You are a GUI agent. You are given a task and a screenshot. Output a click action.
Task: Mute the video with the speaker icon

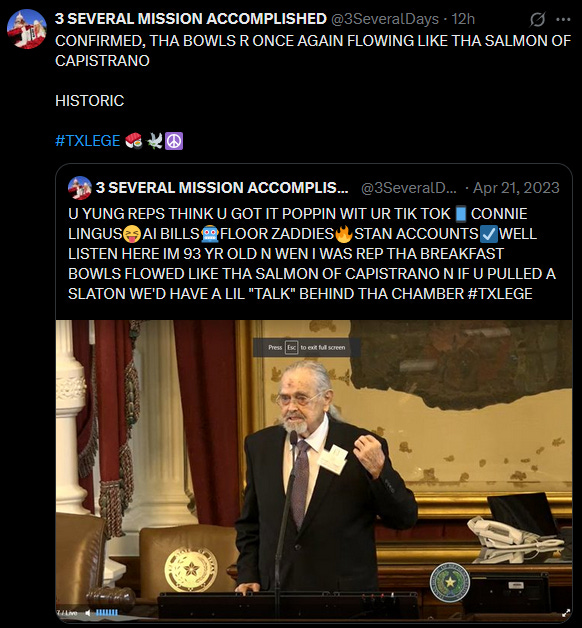[88, 612]
